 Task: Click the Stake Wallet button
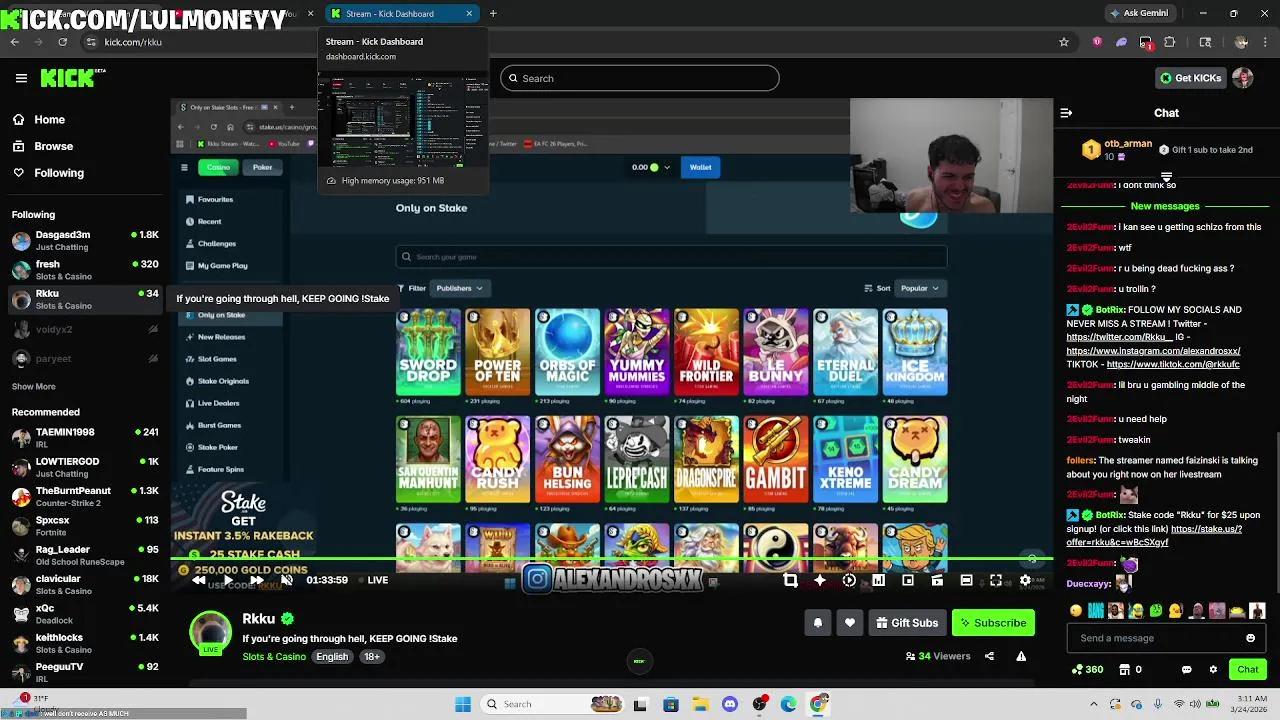pyautogui.click(x=700, y=167)
